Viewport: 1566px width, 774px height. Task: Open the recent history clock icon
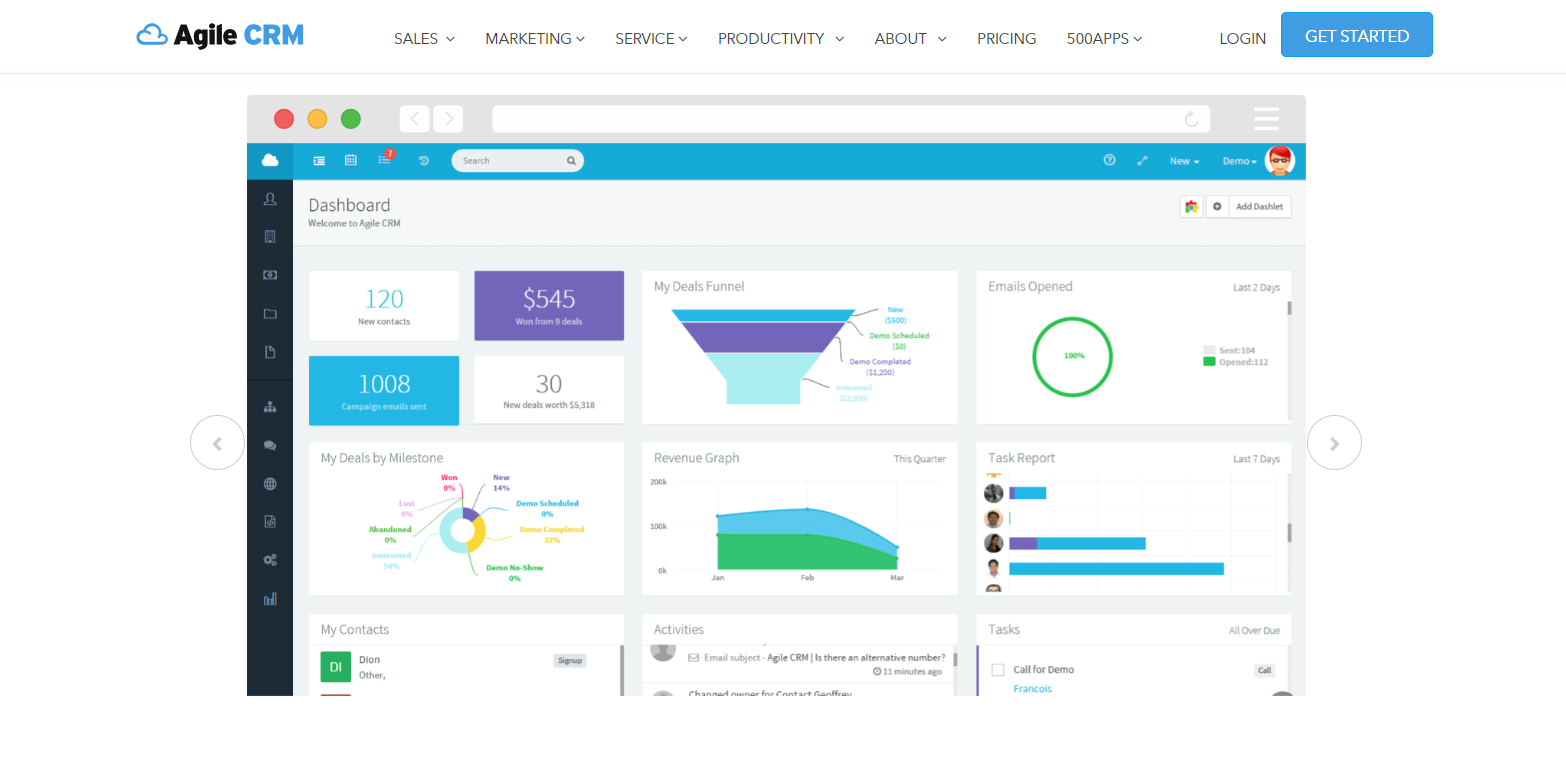tap(424, 160)
